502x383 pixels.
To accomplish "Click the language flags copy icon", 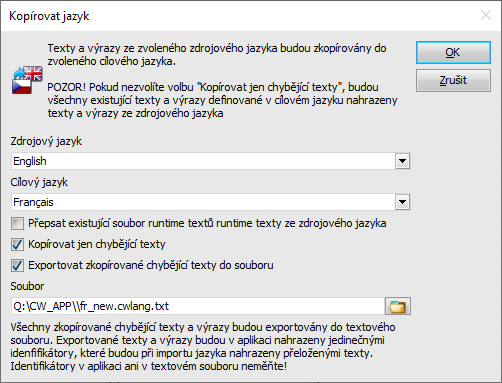I will (27, 80).
